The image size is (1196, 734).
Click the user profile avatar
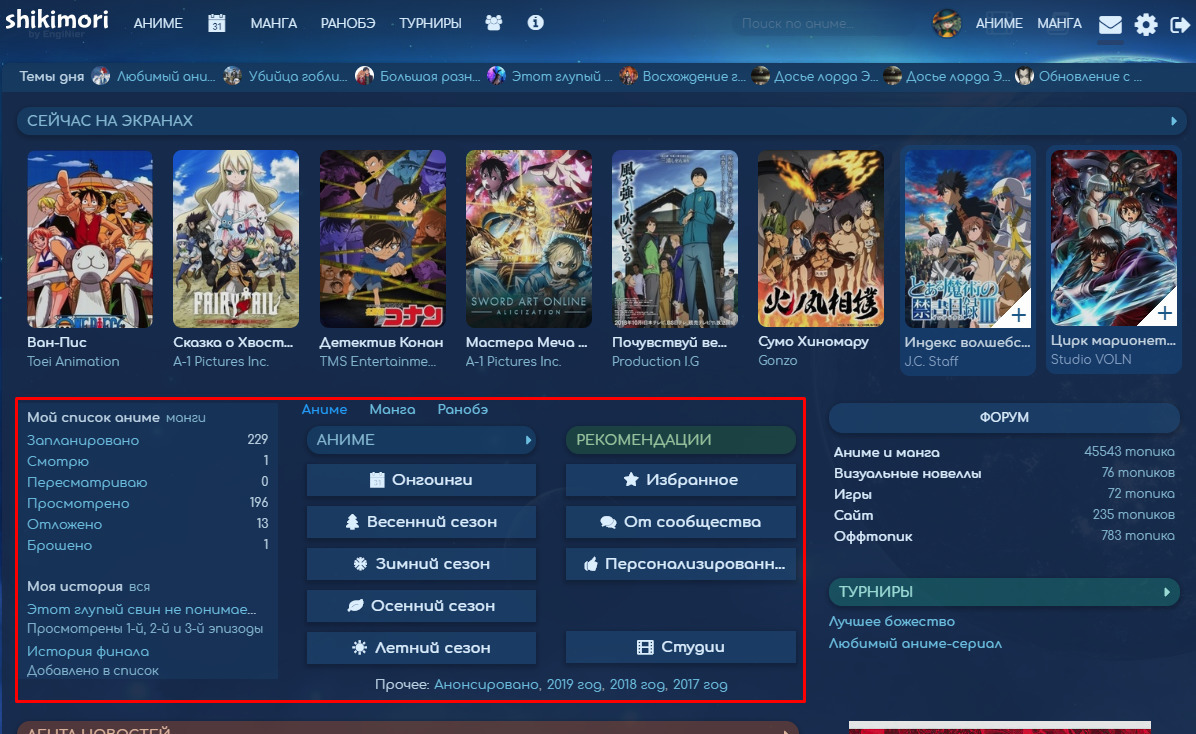click(947, 24)
